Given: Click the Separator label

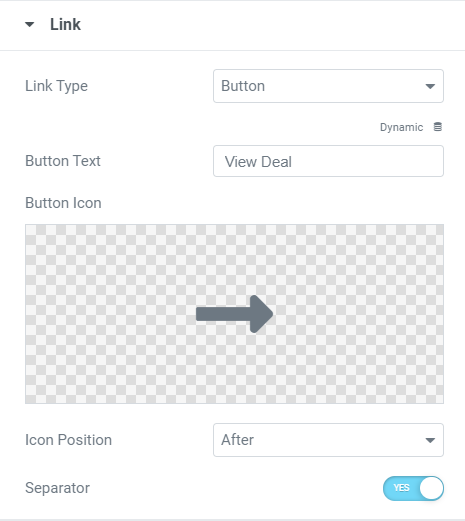Looking at the screenshot, I should click(57, 488).
